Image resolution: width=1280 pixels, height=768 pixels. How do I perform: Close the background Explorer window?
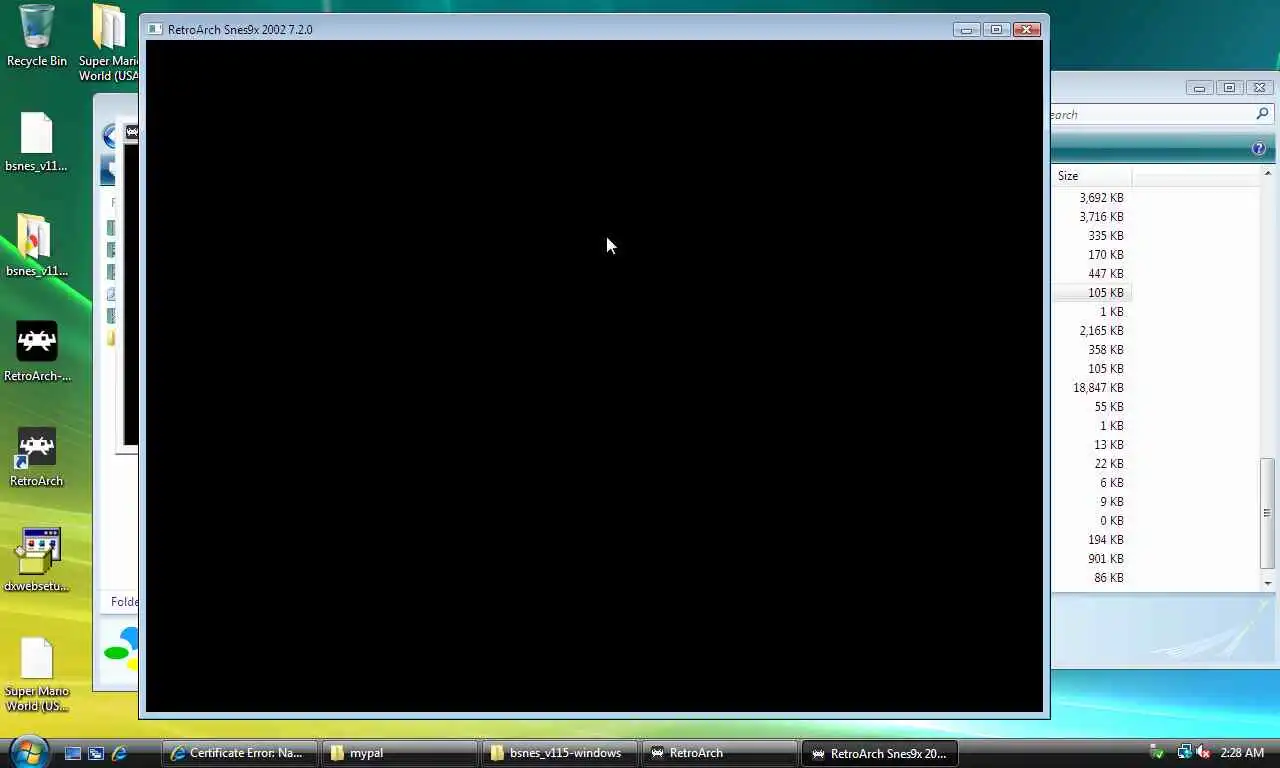pos(1260,88)
